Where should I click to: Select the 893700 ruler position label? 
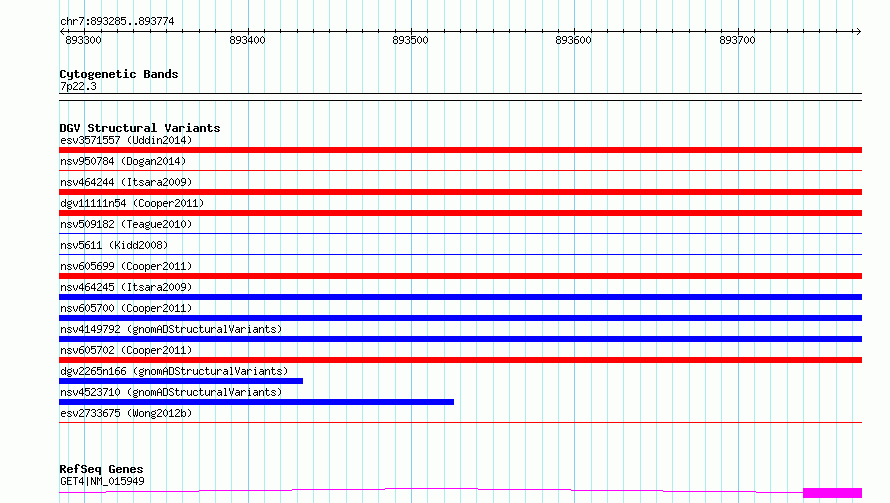click(x=737, y=40)
